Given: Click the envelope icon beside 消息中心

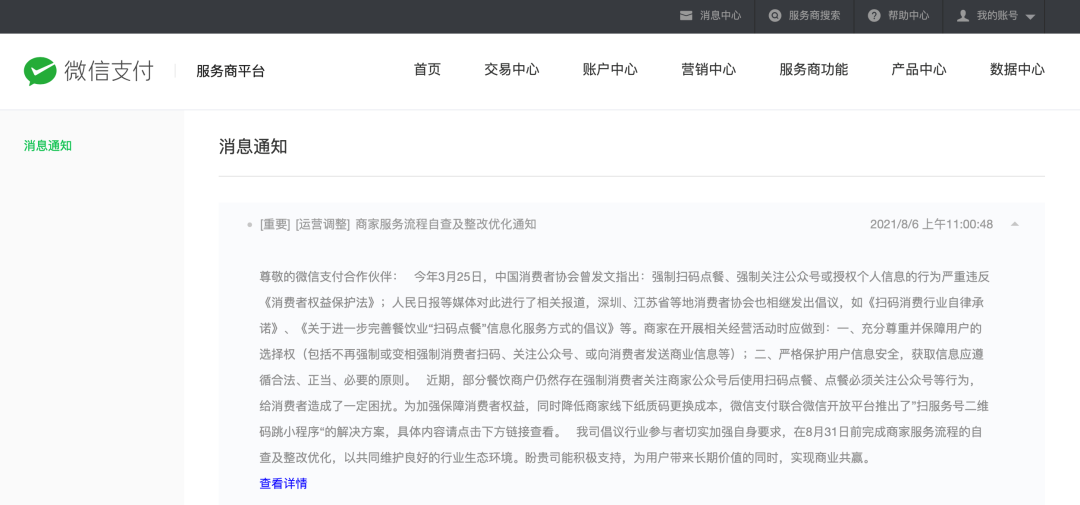Looking at the screenshot, I should click(x=686, y=16).
